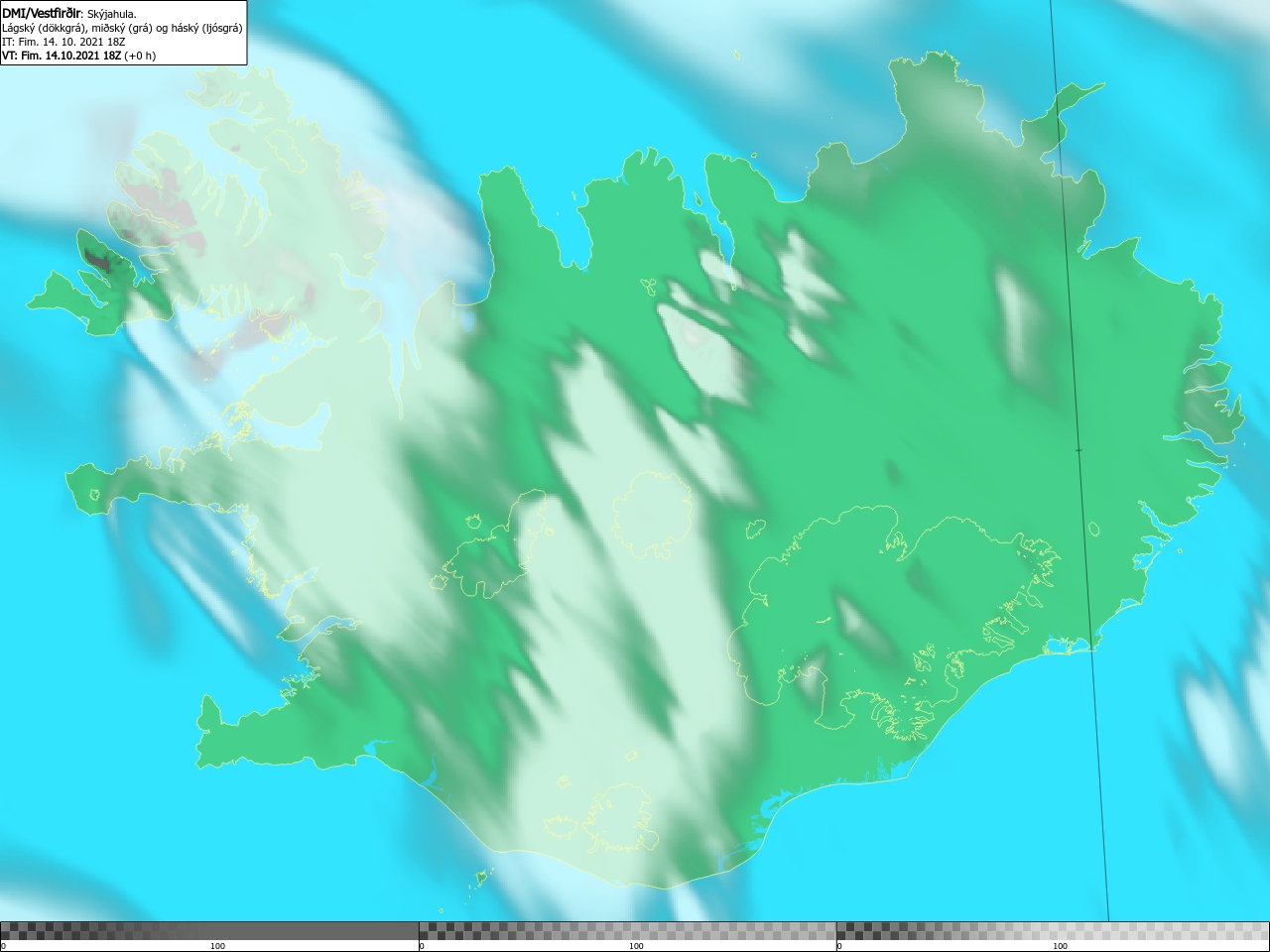Click the light gray high-cloud color scale bar

coord(1053,931)
